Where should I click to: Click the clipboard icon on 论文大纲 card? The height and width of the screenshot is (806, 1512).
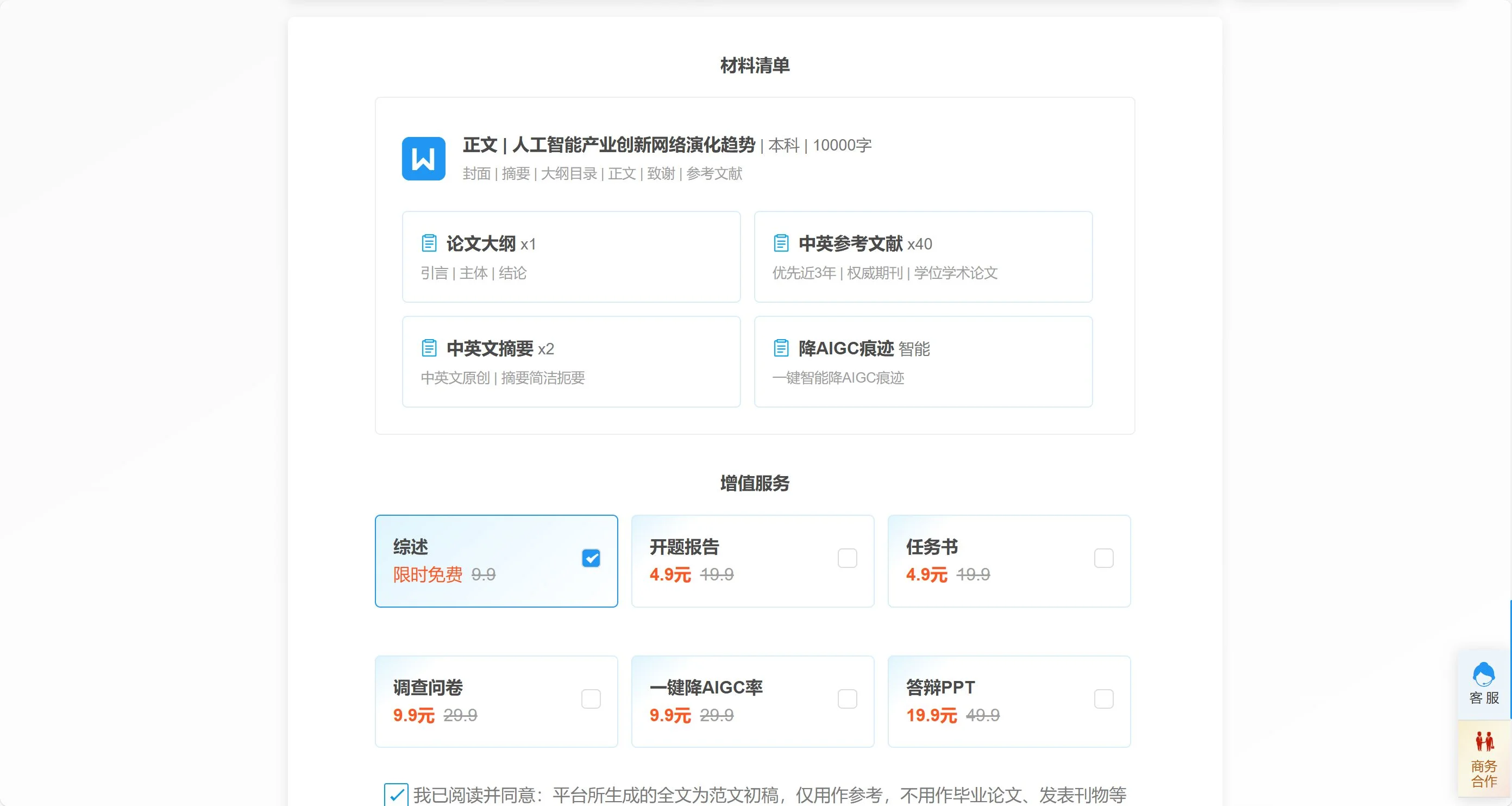point(430,242)
